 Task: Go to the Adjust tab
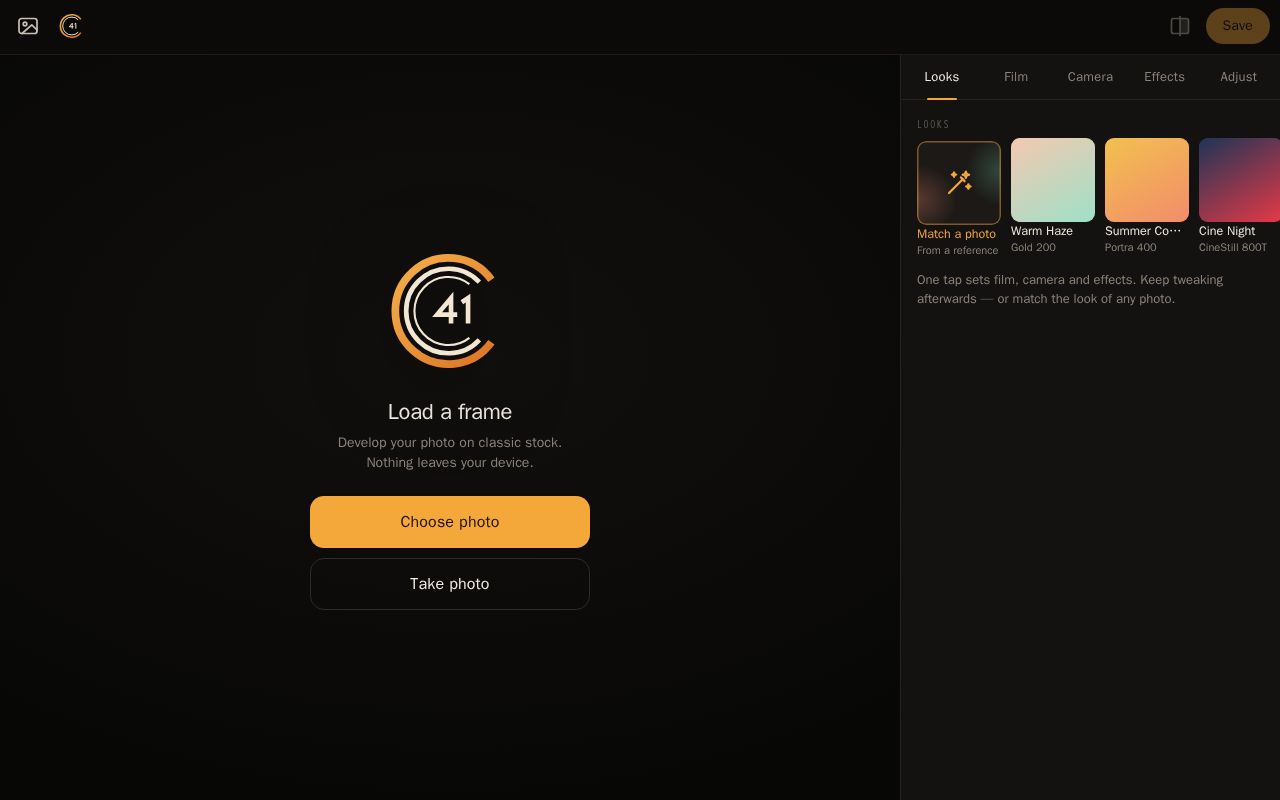(x=1238, y=77)
